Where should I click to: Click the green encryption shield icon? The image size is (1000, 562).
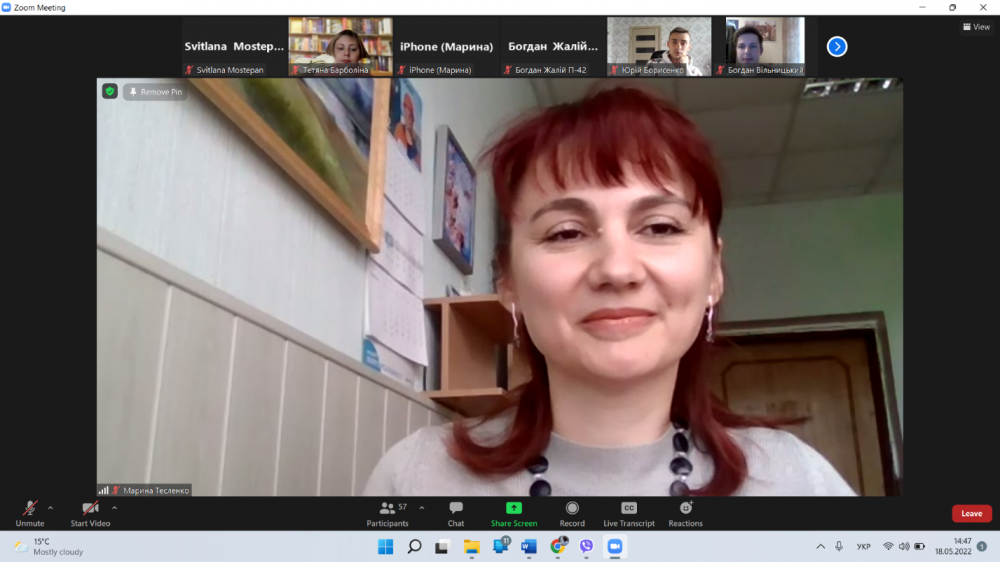(110, 91)
